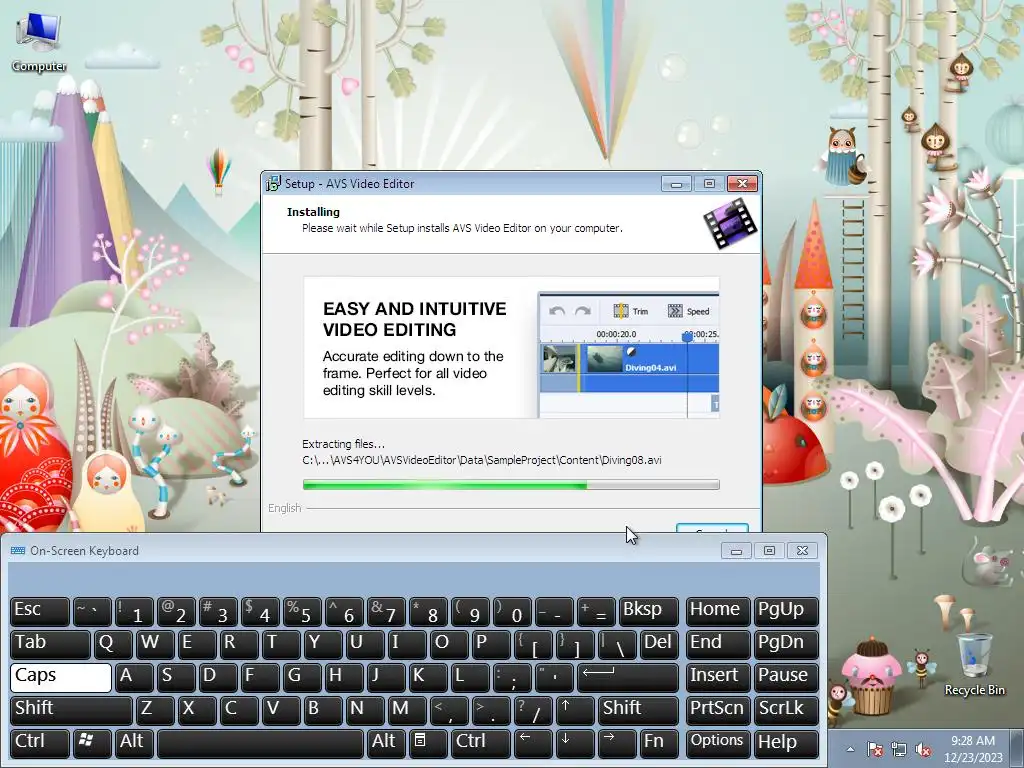Close the Setup AVS Video Editor window

[x=743, y=184]
